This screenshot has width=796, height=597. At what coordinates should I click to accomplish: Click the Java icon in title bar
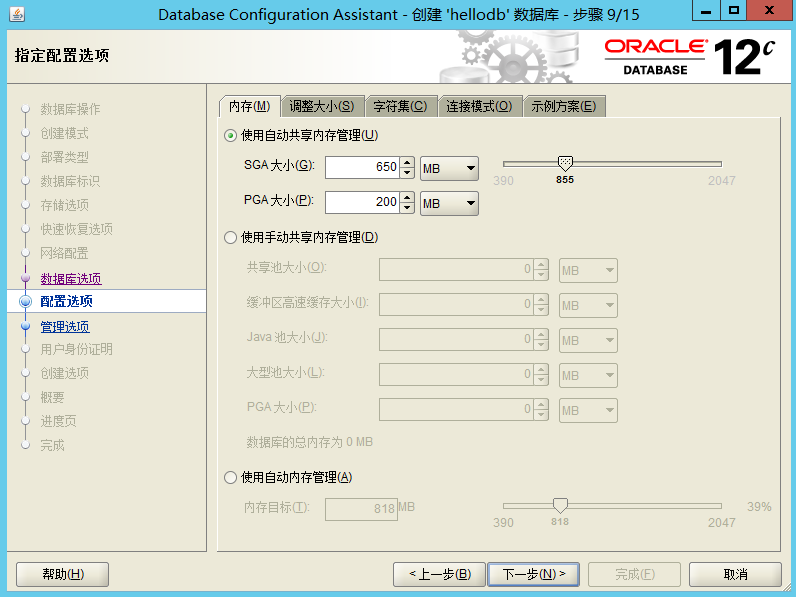coord(17,14)
